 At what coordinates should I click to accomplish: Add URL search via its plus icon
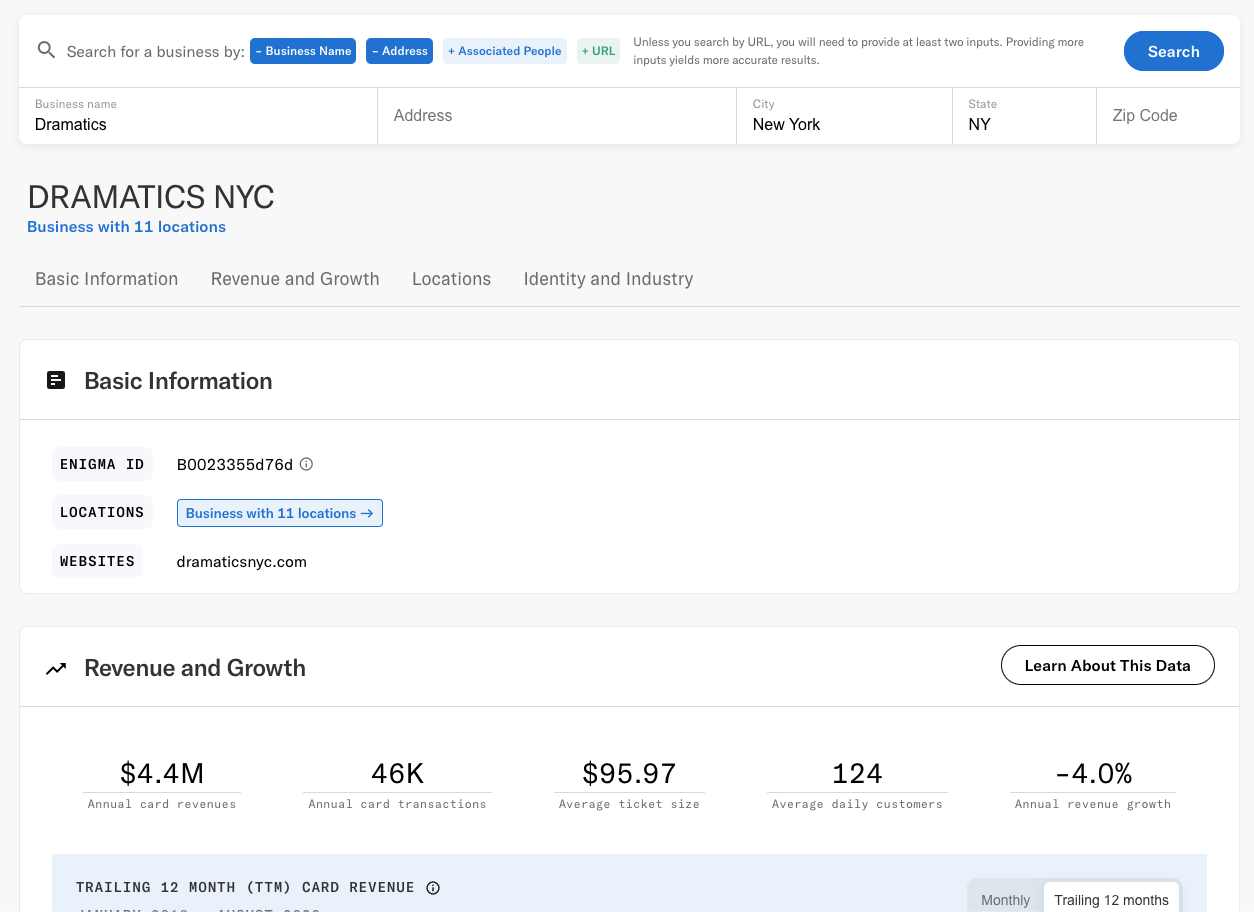tap(587, 50)
